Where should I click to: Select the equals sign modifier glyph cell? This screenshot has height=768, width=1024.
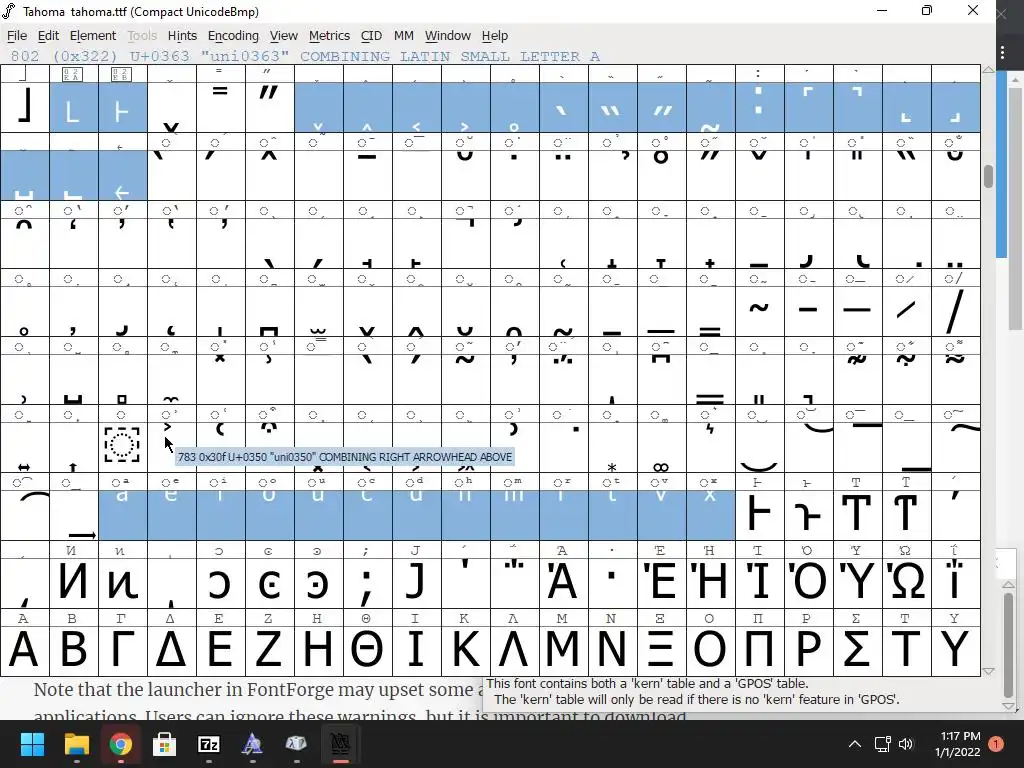pyautogui.click(x=221, y=107)
